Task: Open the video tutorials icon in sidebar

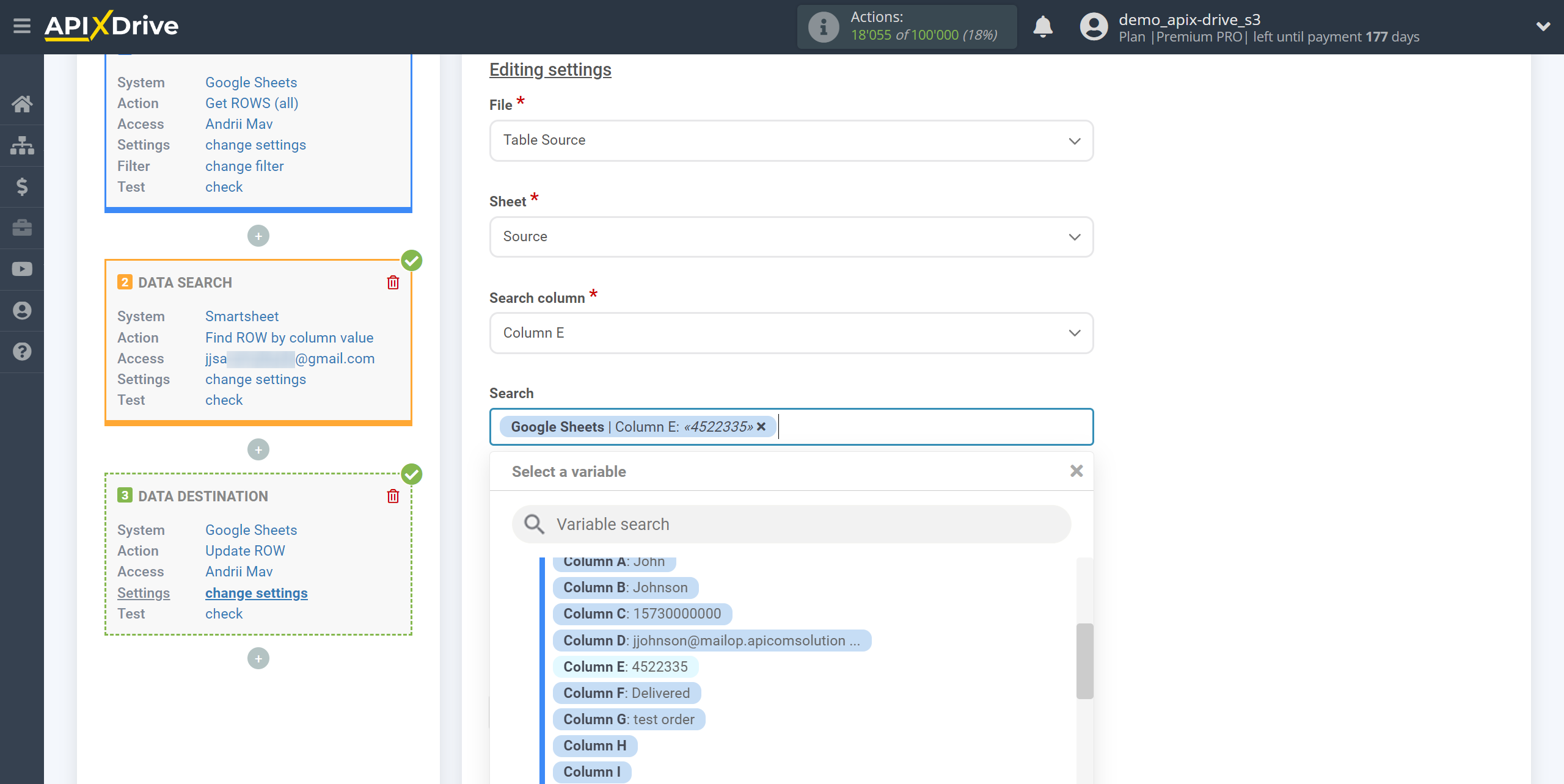Action: click(22, 269)
